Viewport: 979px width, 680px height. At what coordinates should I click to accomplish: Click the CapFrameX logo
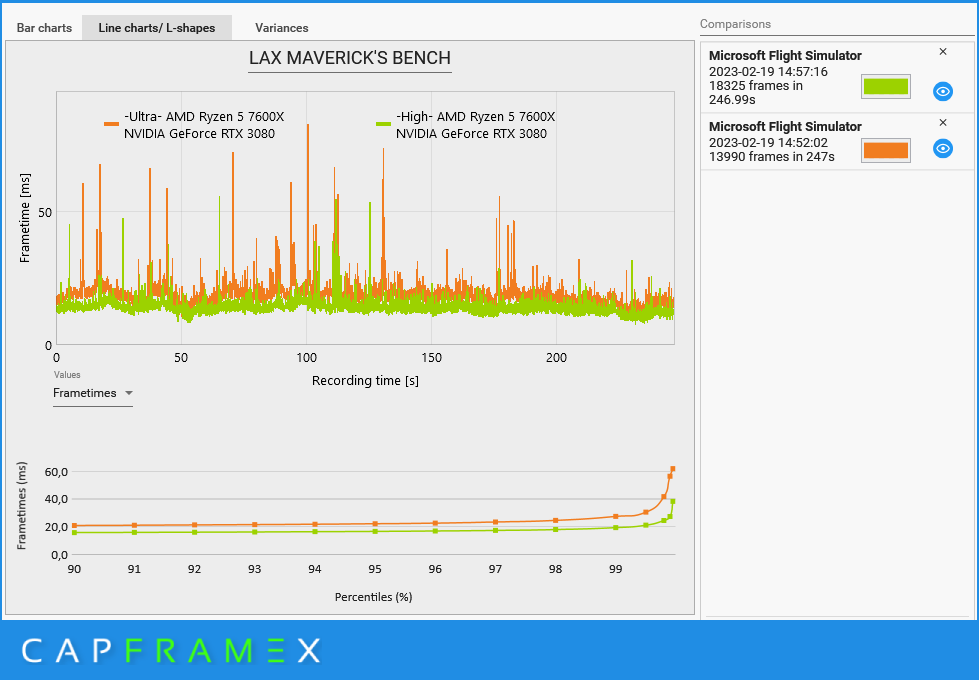[171, 651]
